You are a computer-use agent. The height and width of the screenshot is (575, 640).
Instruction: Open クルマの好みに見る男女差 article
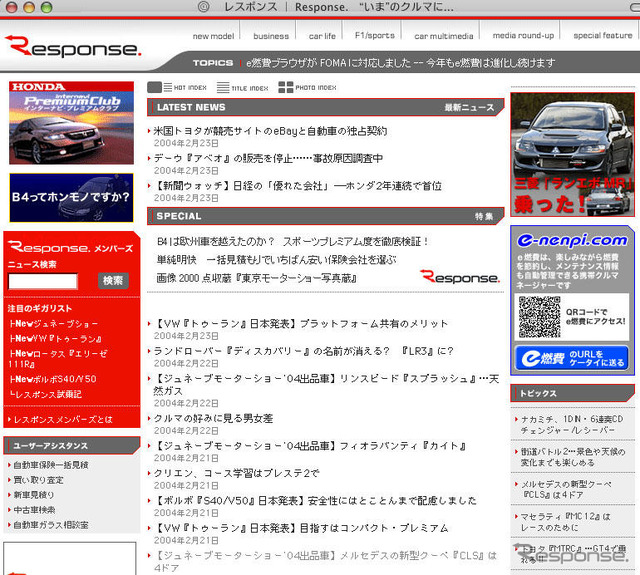(213, 418)
